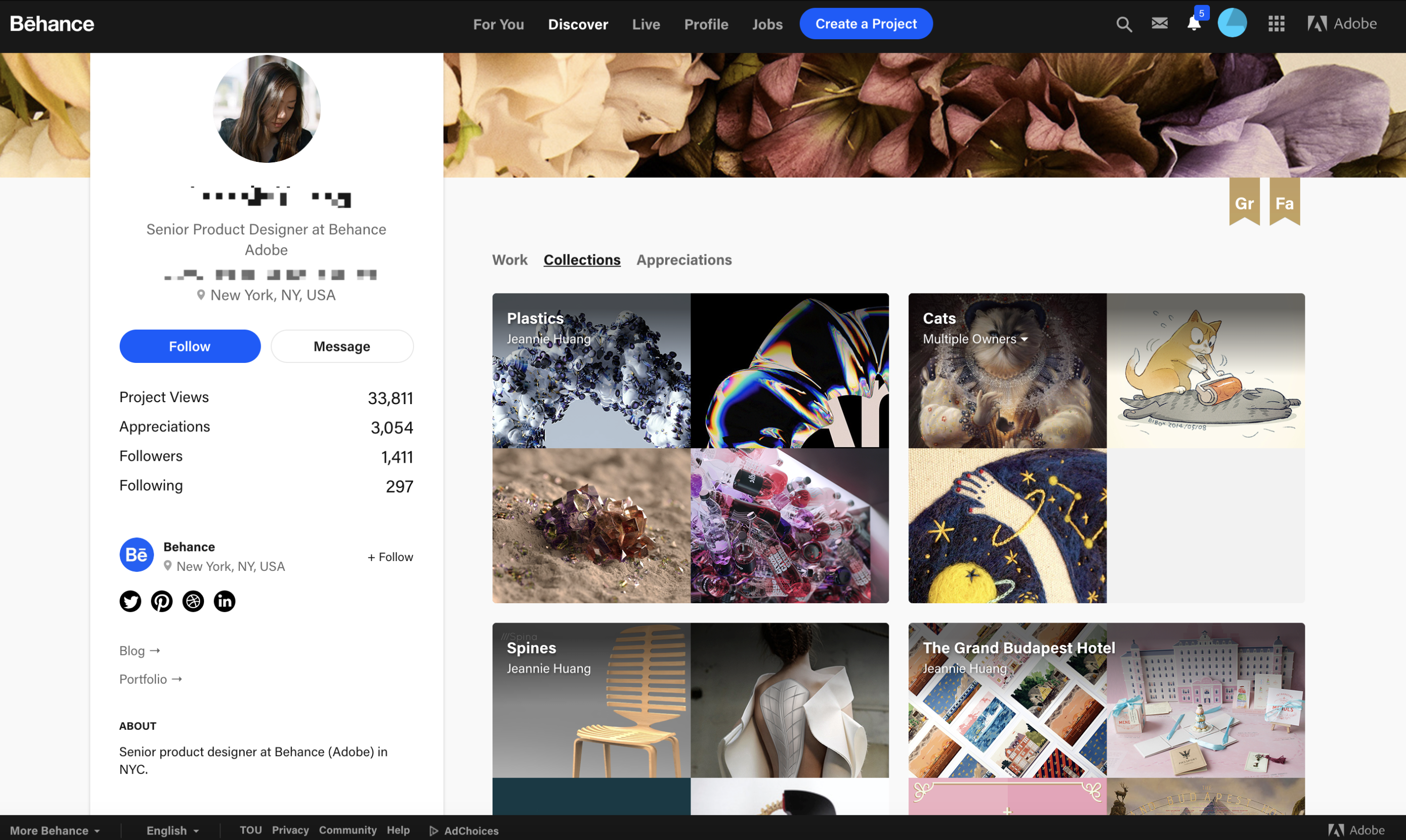1406x840 pixels.
Task: Open the Portfolio link
Action: point(150,679)
